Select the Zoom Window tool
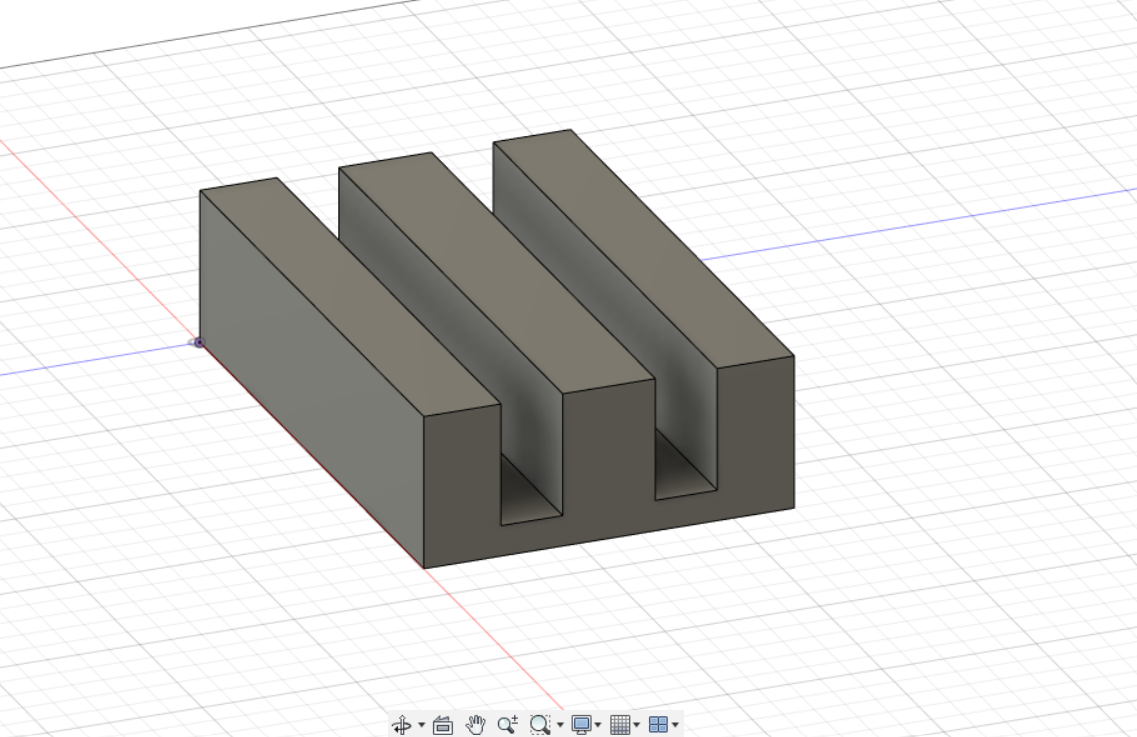The height and width of the screenshot is (737, 1137). (x=538, y=723)
